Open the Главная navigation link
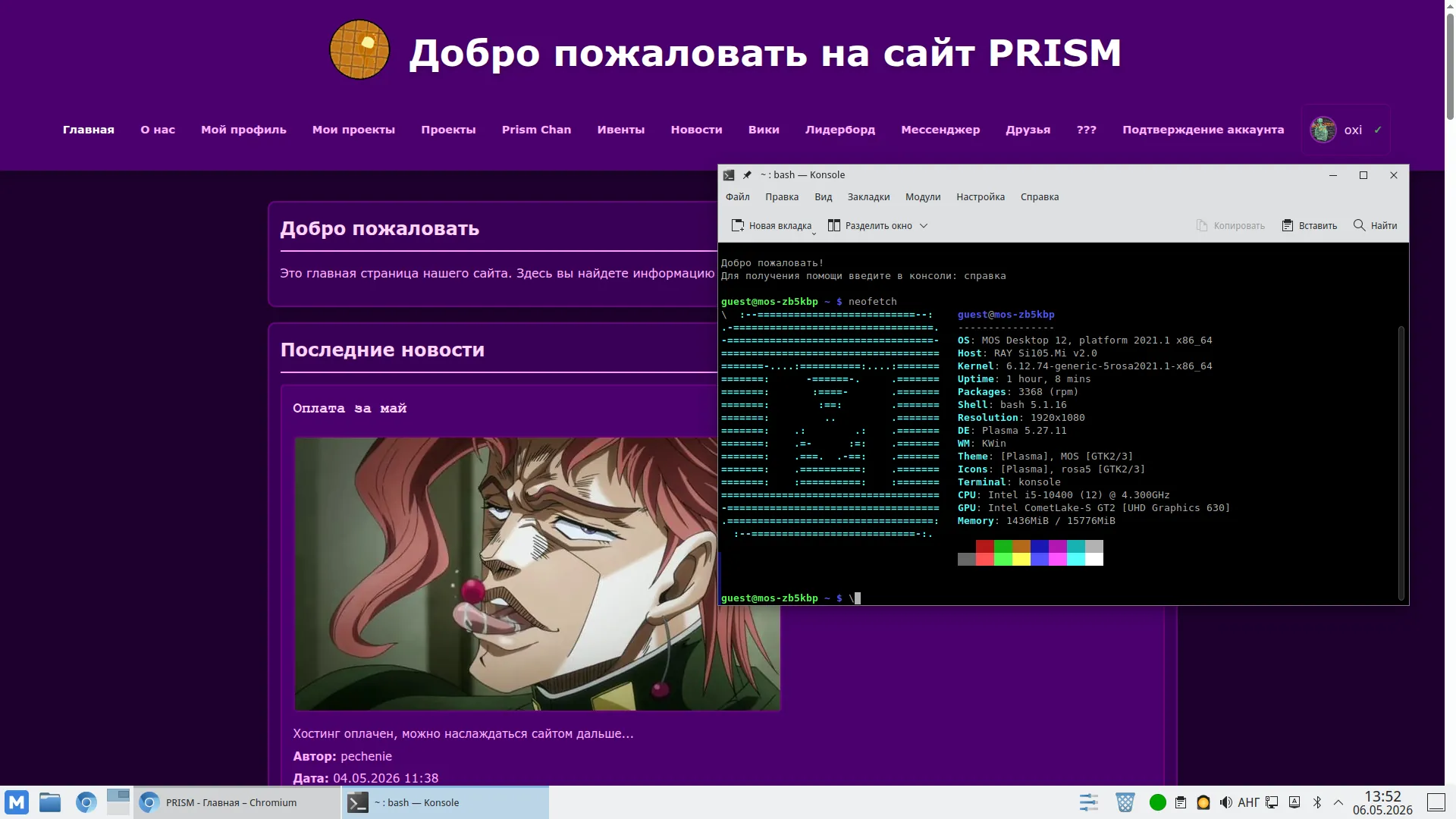Screen dimensions: 1456x819 tap(89, 130)
